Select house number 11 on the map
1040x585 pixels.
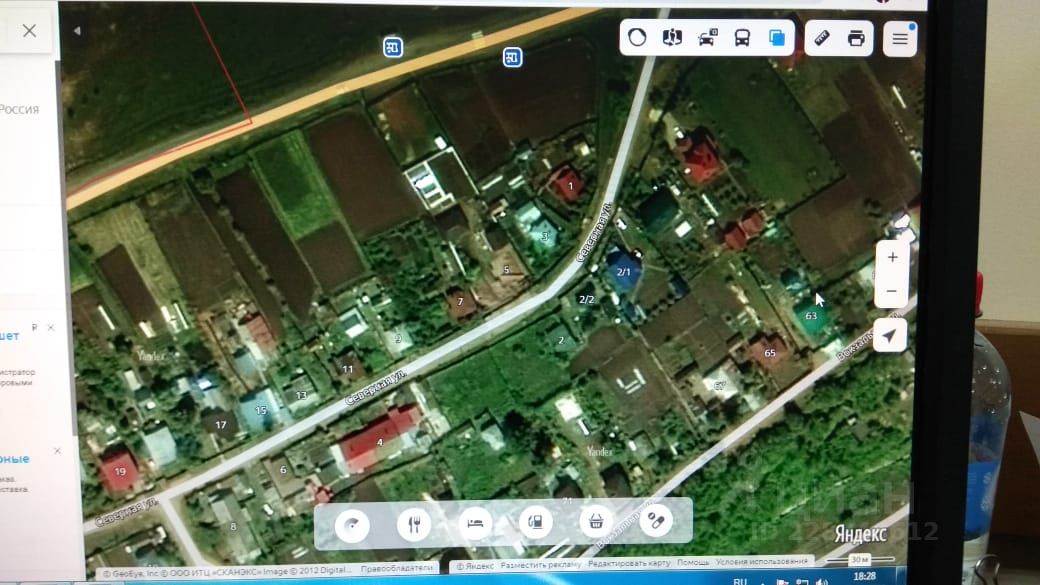coord(348,369)
